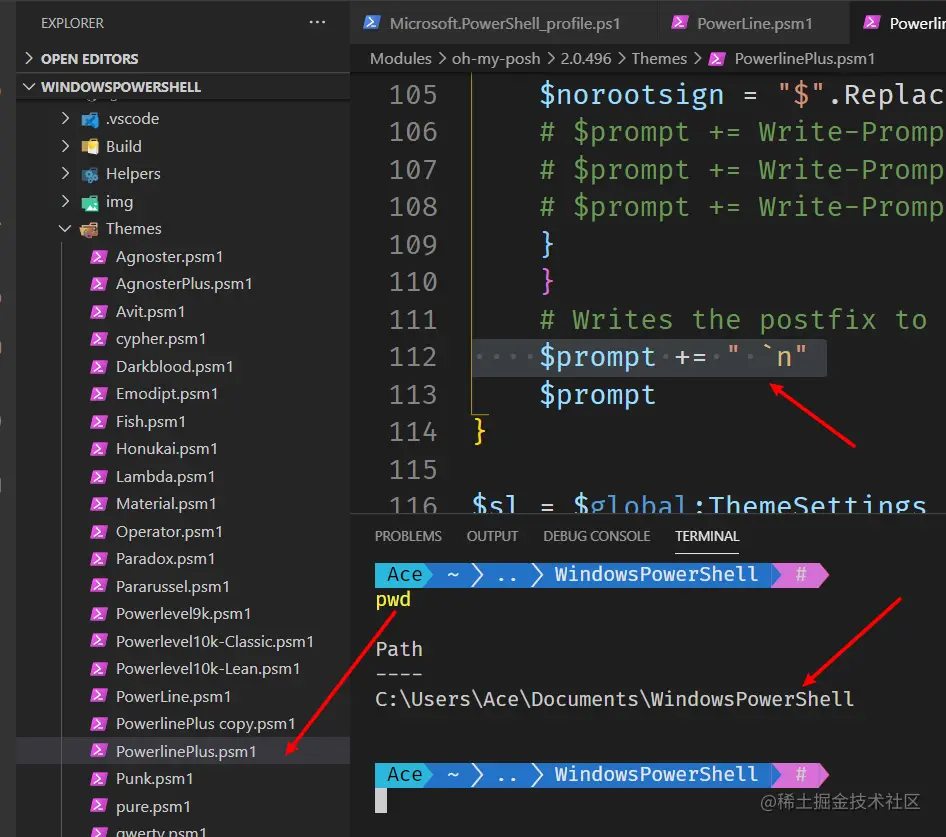
Task: Click the terminal cursor at the prompt
Action: (381, 800)
